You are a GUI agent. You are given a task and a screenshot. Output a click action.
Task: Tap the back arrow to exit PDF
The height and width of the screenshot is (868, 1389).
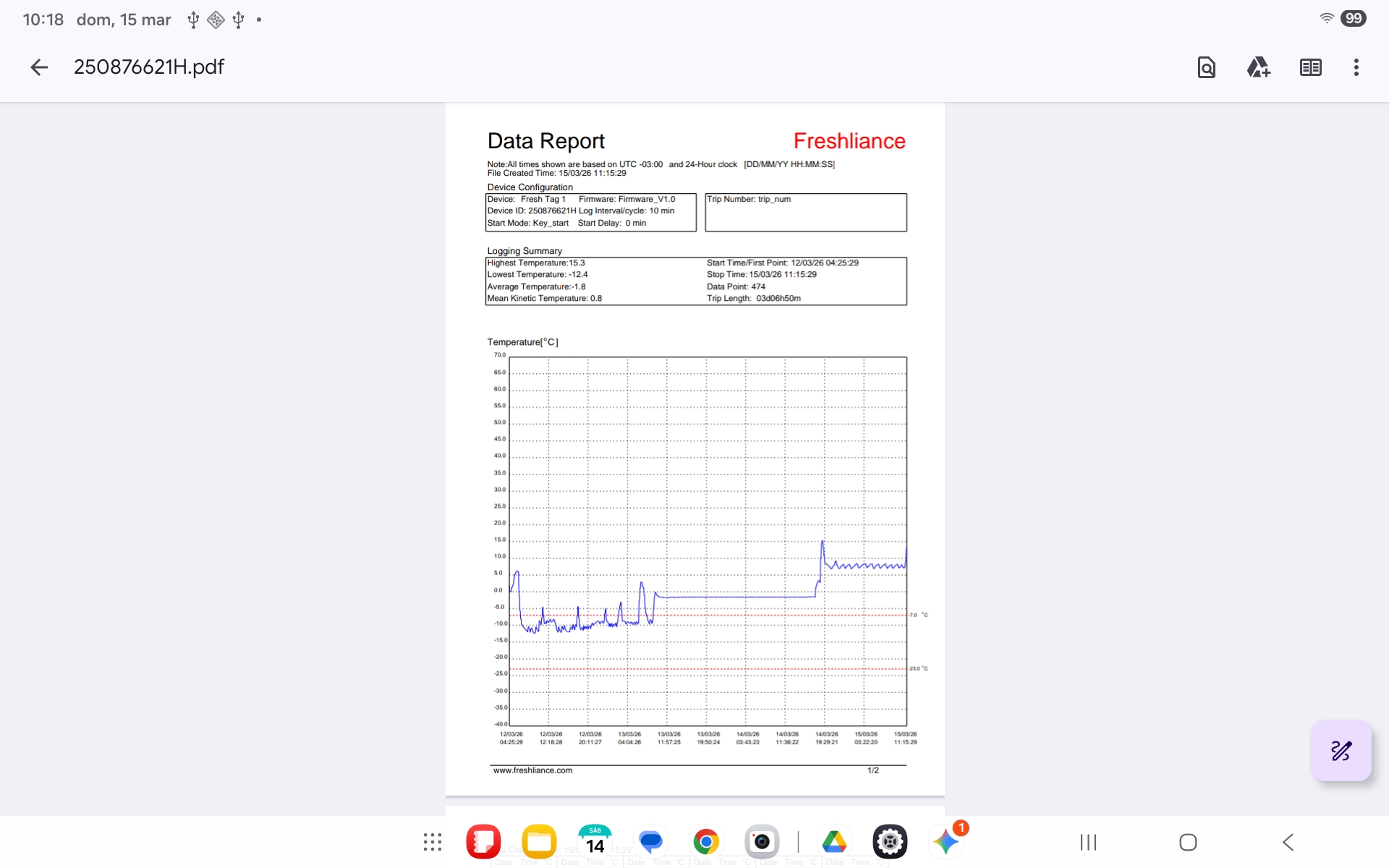click(x=39, y=67)
